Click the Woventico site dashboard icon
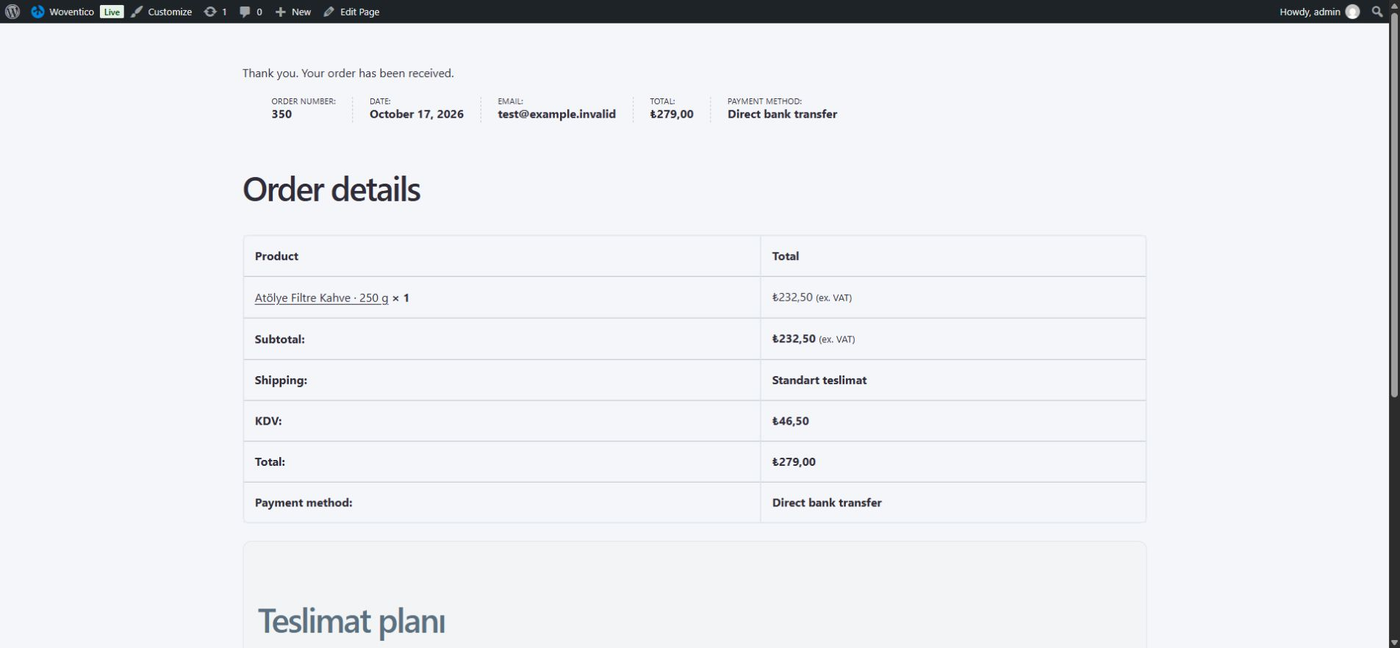This screenshot has width=1400, height=648. point(38,12)
